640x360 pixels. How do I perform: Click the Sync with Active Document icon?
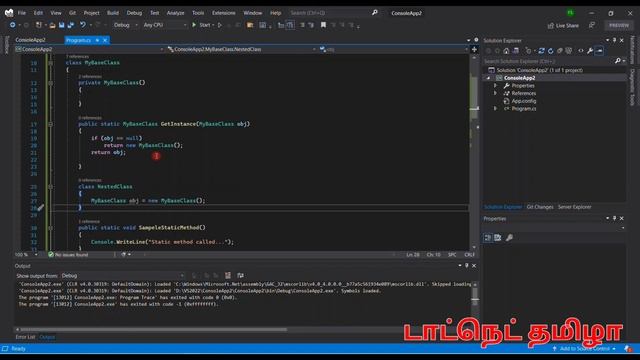(541, 51)
